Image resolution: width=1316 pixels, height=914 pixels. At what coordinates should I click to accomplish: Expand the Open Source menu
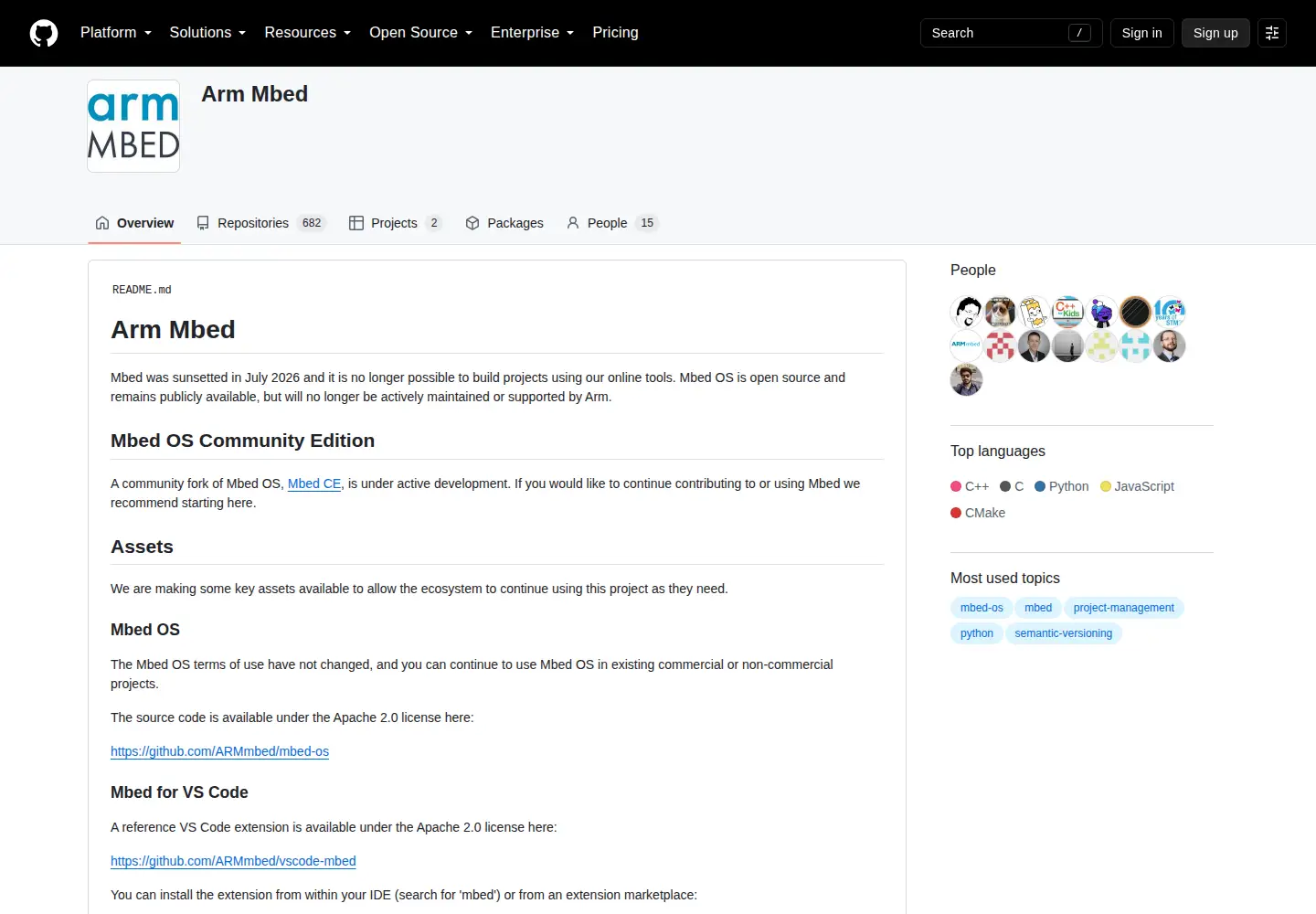(x=421, y=32)
